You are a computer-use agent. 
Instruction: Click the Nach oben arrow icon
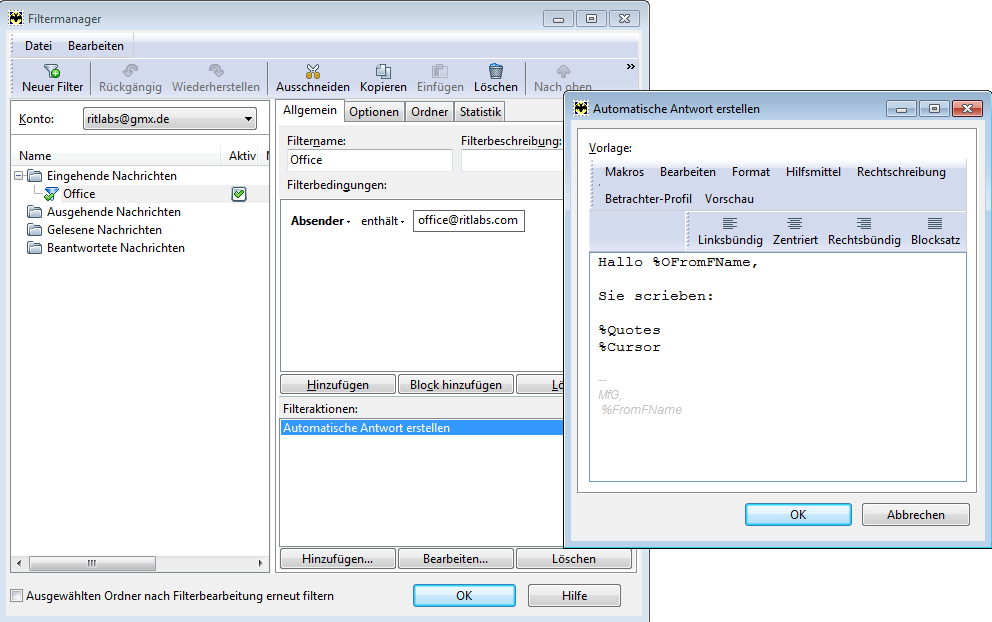click(x=563, y=70)
